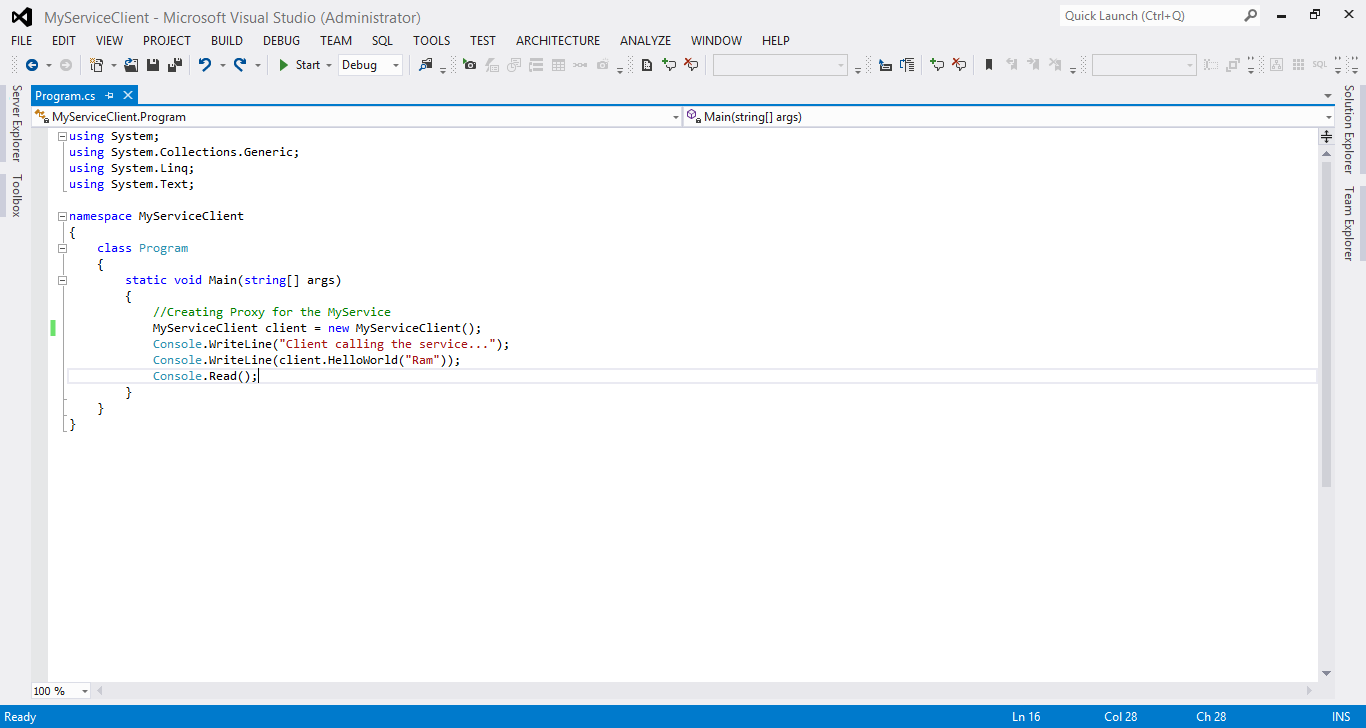Click the document page icon on toolbar
This screenshot has width=1366, height=728.
(x=647, y=65)
